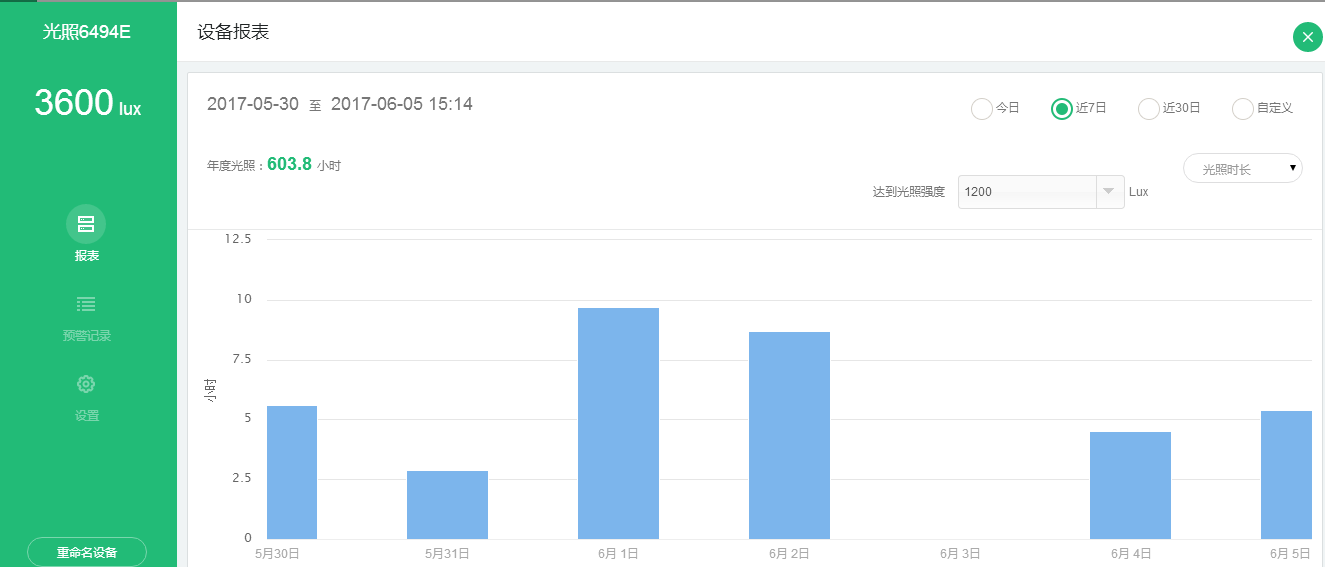
Task: Close the 设备报表 panel with green X
Action: tap(1307, 37)
